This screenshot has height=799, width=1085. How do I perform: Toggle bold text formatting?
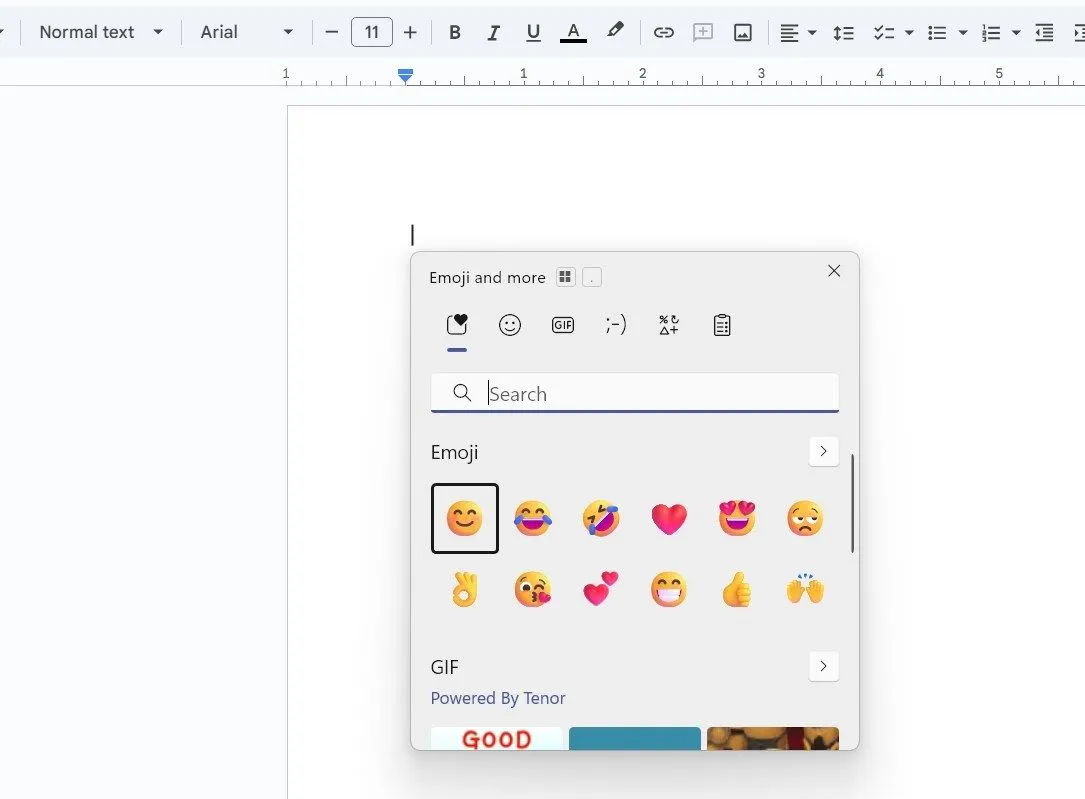454,32
